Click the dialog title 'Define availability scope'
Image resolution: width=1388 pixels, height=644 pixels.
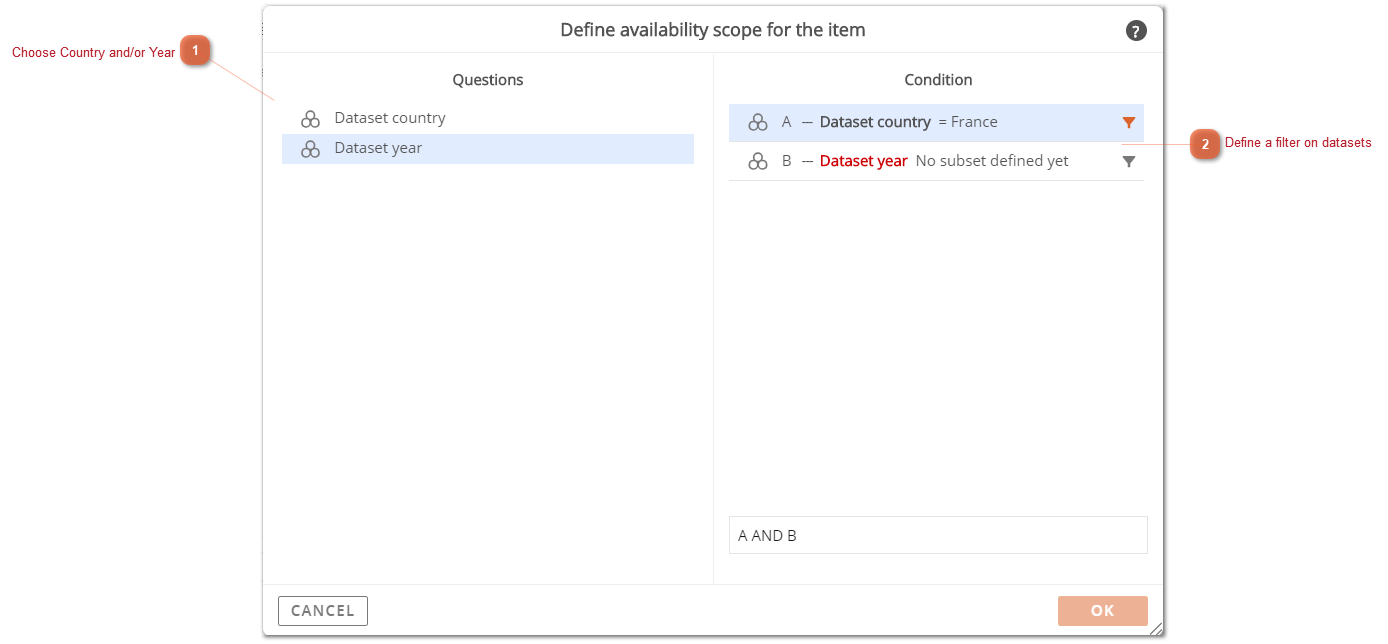point(713,30)
